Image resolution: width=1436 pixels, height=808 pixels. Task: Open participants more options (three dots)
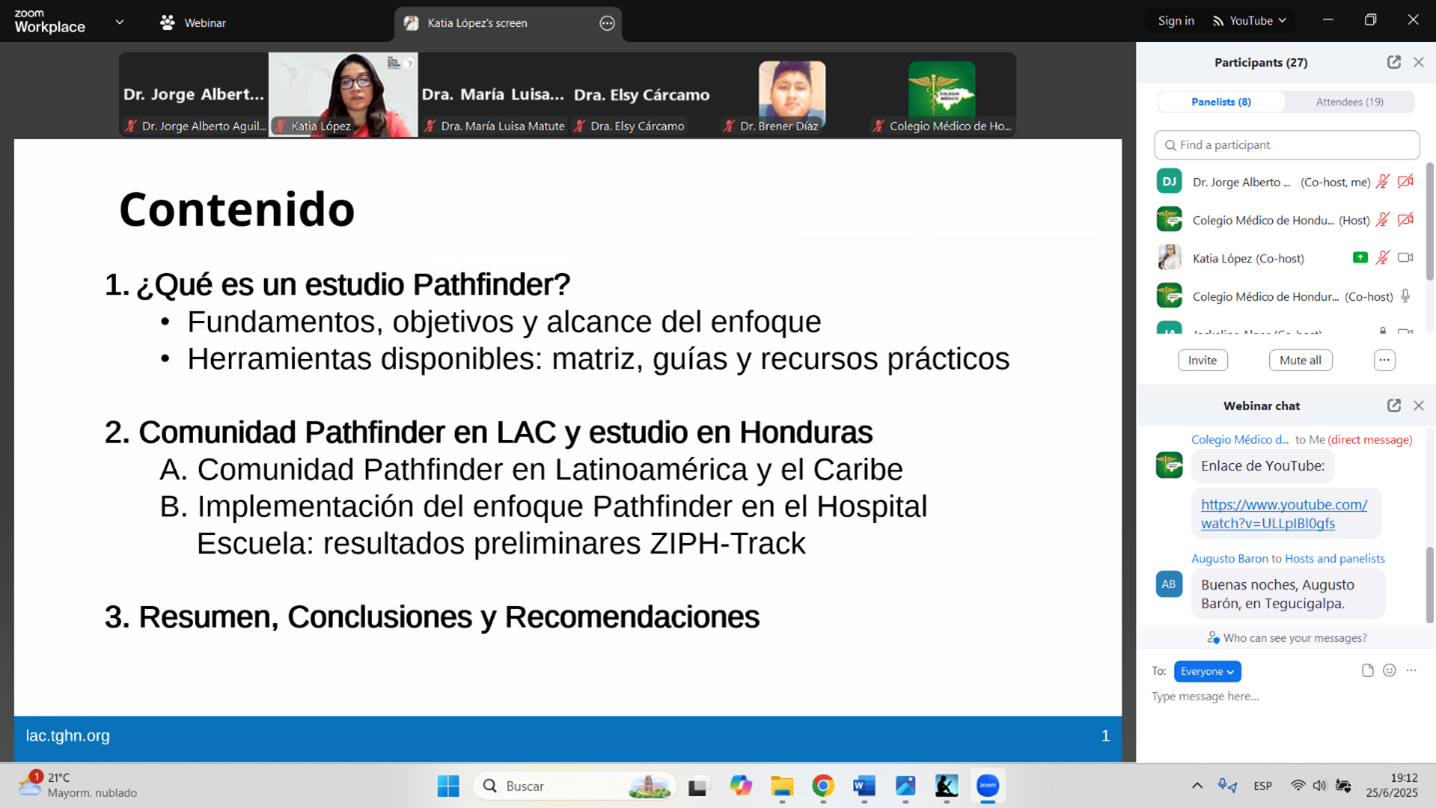1384,360
